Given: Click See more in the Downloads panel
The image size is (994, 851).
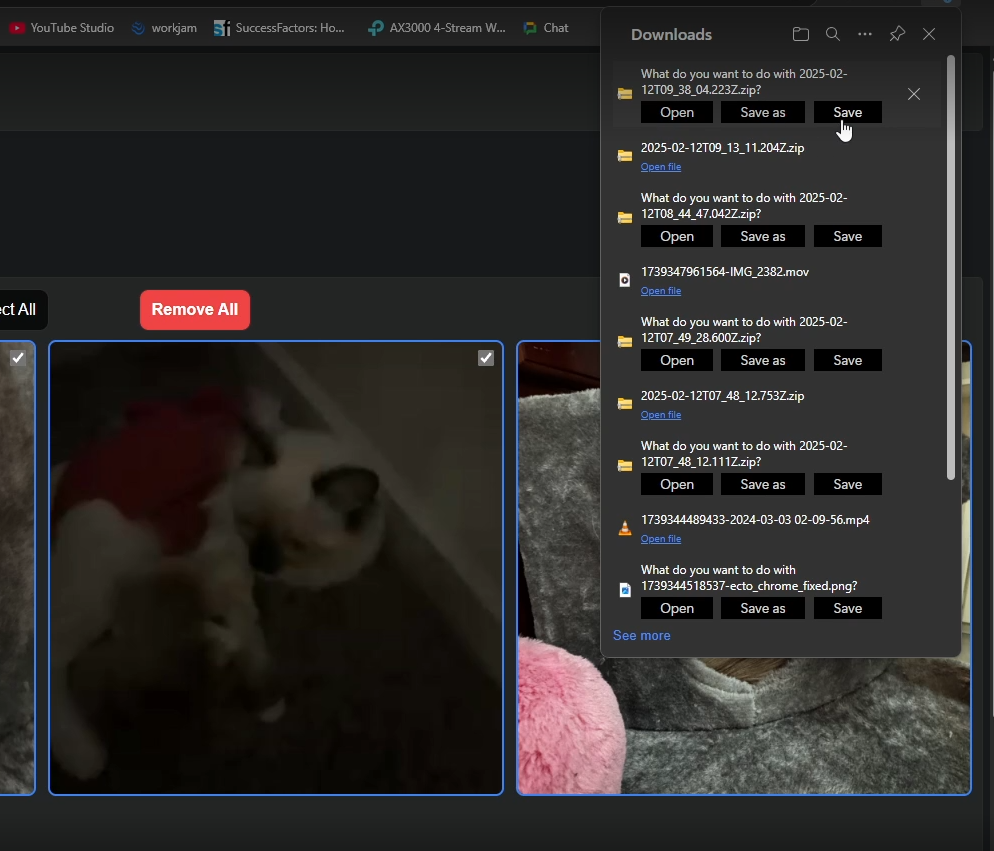Looking at the screenshot, I should (641, 635).
